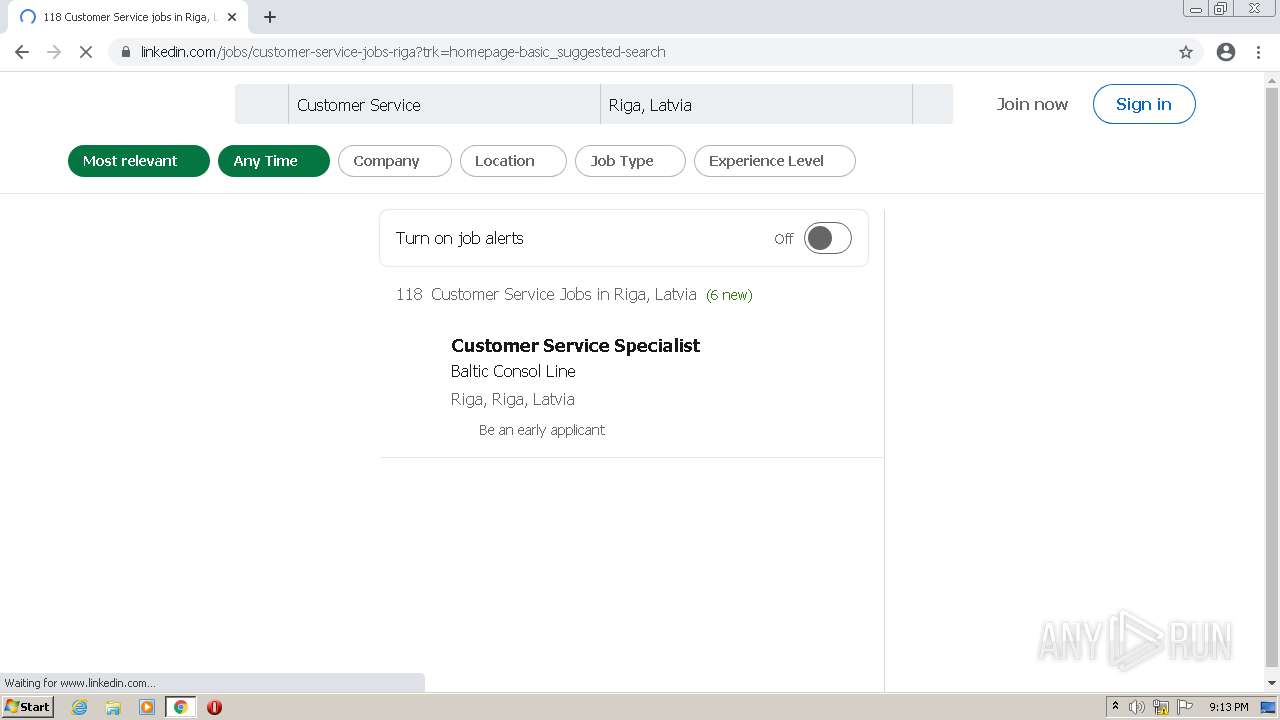
Task: Toggle job alerts switch on
Action: [x=828, y=238]
